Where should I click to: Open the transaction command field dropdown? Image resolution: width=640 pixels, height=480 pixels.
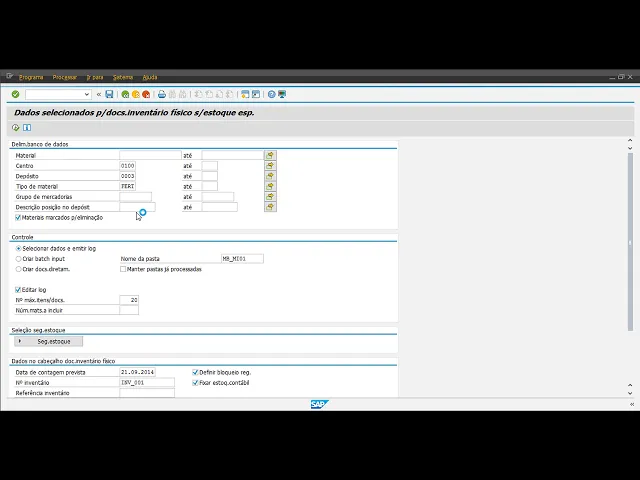click(87, 94)
